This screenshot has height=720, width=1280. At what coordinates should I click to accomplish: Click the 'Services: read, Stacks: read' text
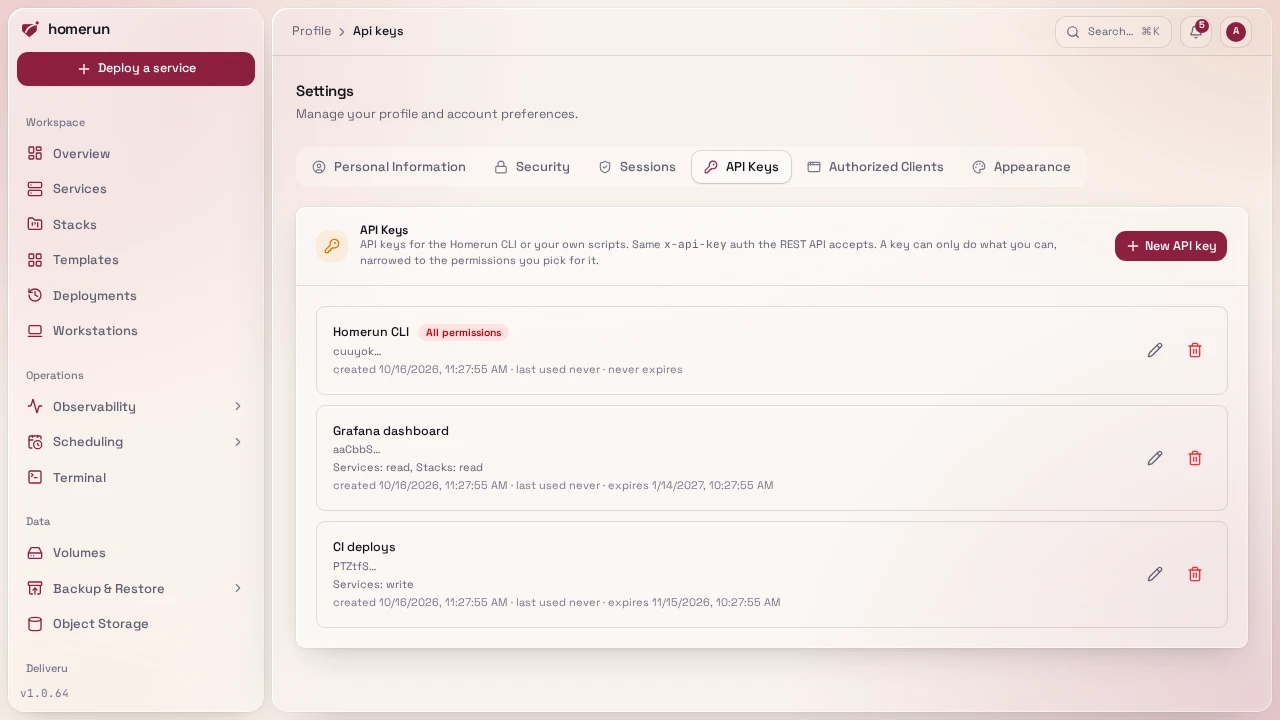(x=408, y=467)
